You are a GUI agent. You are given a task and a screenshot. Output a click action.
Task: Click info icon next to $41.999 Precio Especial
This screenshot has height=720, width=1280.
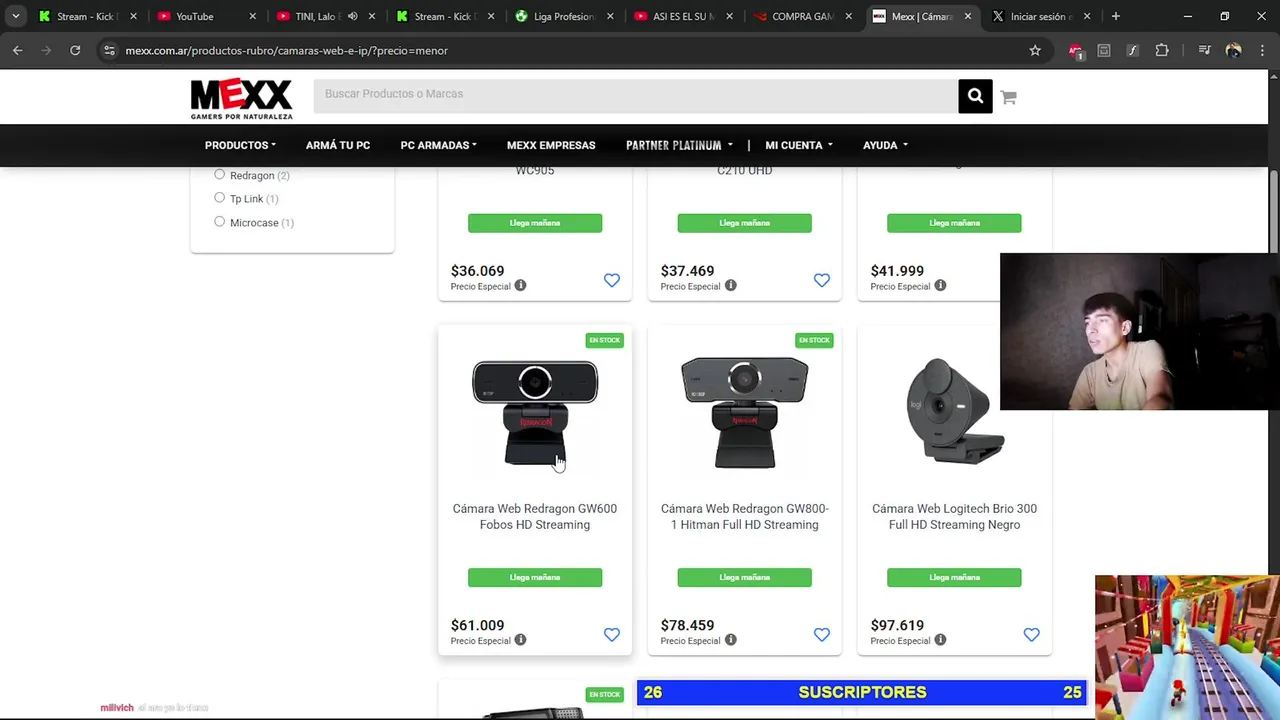tap(940, 286)
